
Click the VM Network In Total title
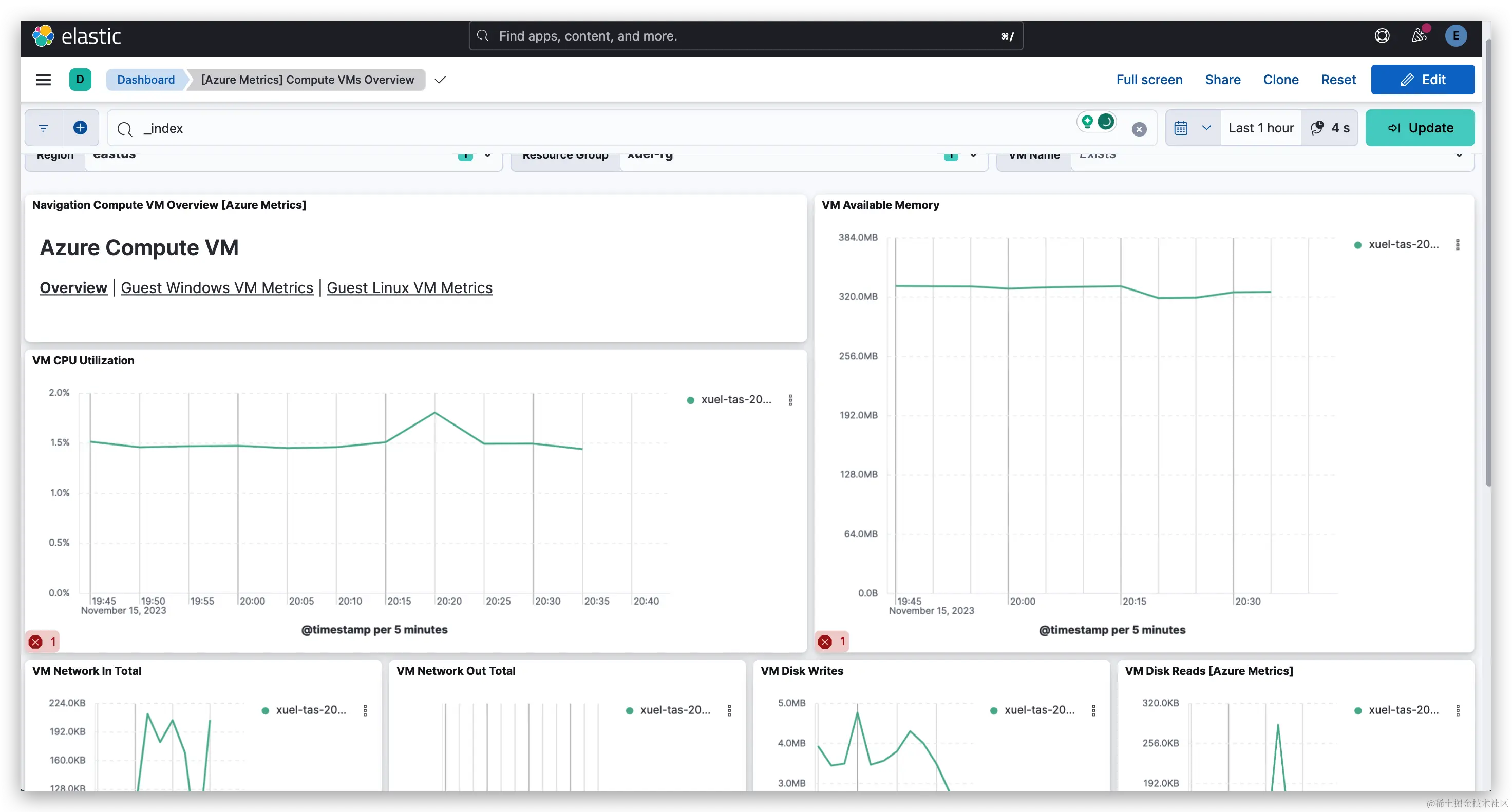pos(87,671)
